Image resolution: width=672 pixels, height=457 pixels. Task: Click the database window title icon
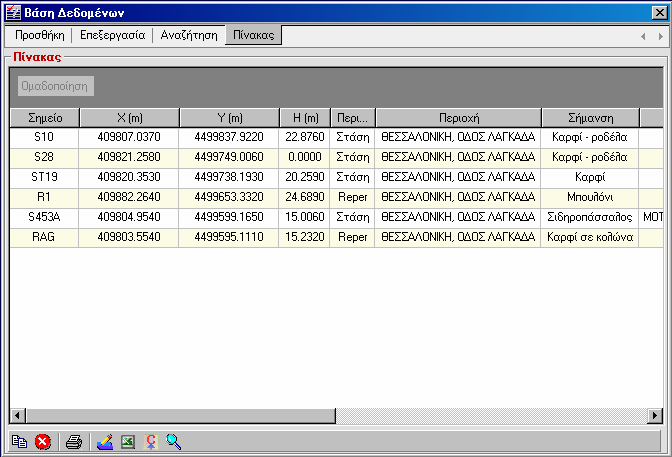tap(13, 12)
